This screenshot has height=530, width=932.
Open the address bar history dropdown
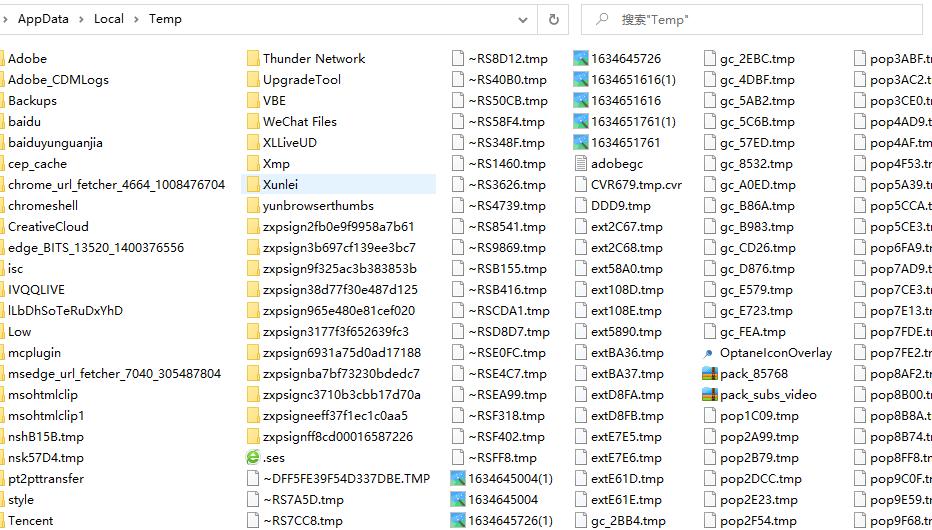point(522,20)
